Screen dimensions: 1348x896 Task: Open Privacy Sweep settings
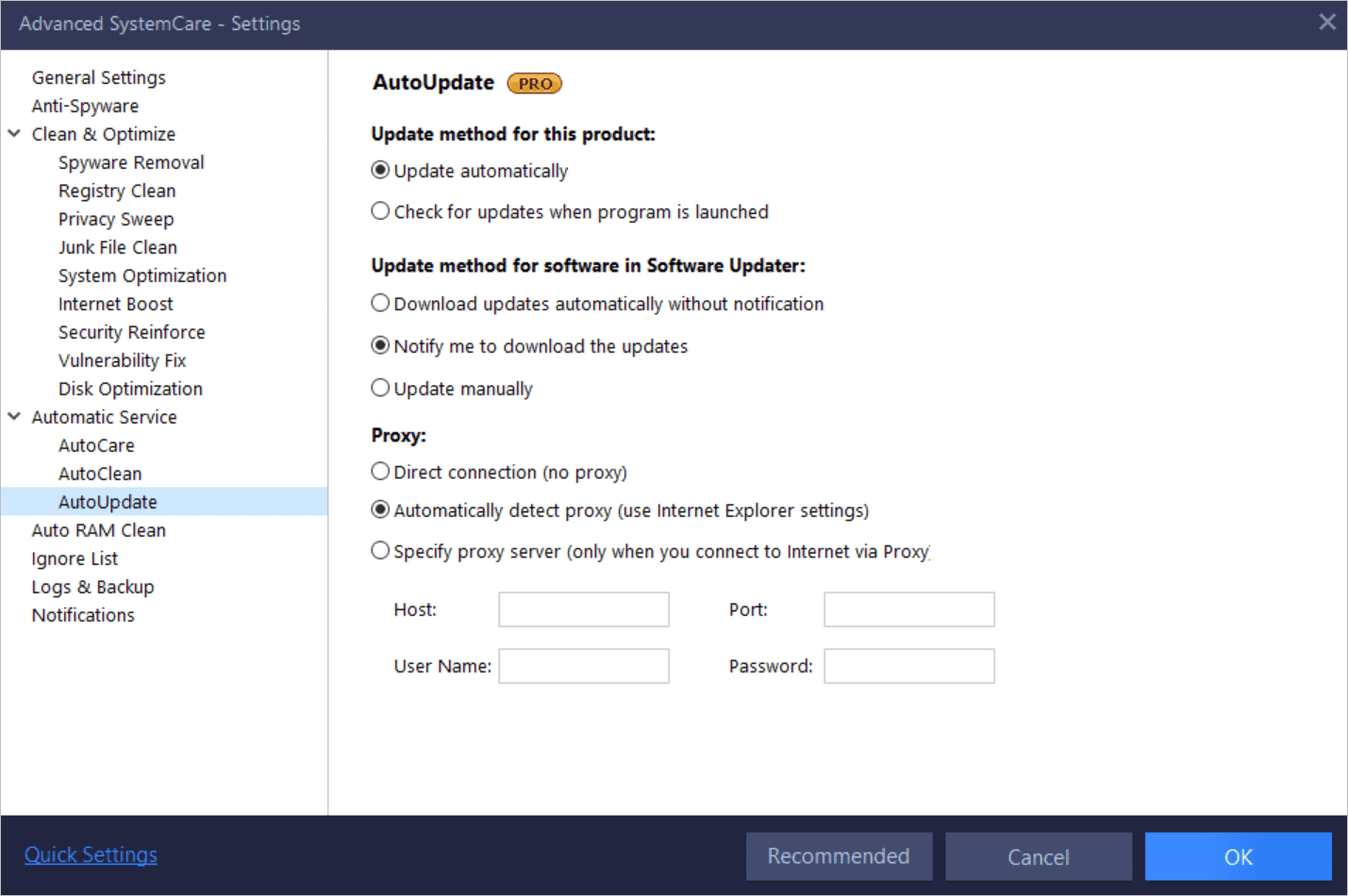(x=116, y=219)
